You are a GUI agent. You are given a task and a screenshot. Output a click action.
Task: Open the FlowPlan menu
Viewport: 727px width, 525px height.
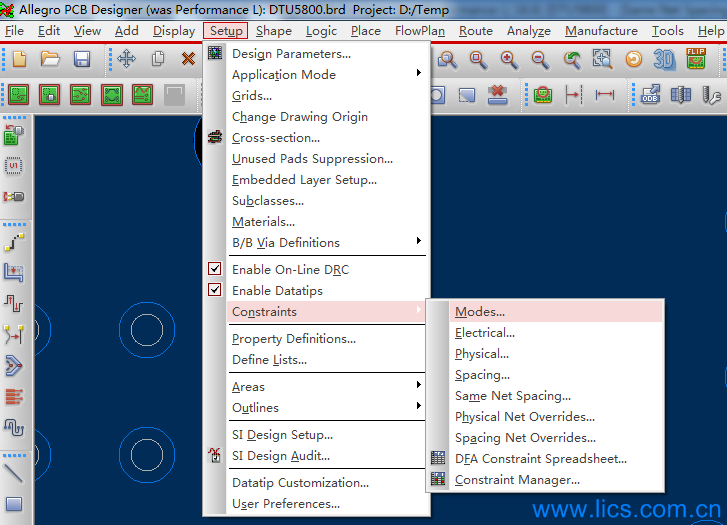420,31
